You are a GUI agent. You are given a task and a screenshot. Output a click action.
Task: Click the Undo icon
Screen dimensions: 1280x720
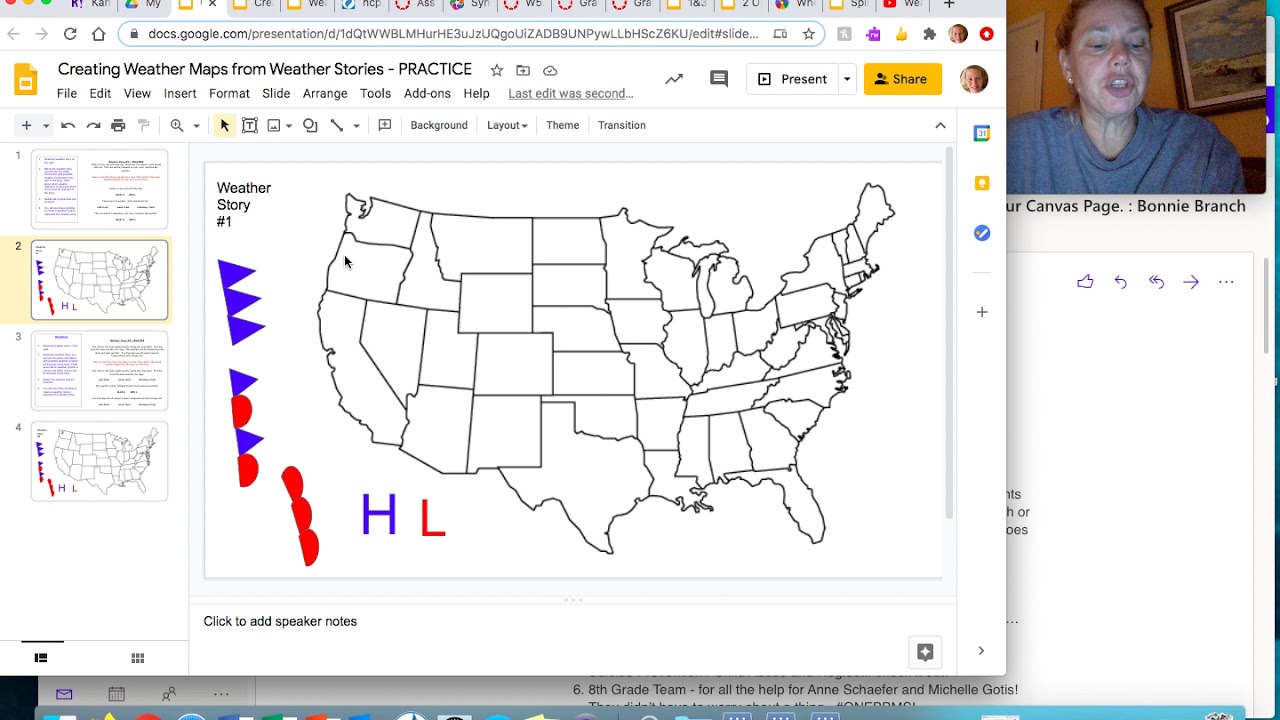(x=68, y=125)
